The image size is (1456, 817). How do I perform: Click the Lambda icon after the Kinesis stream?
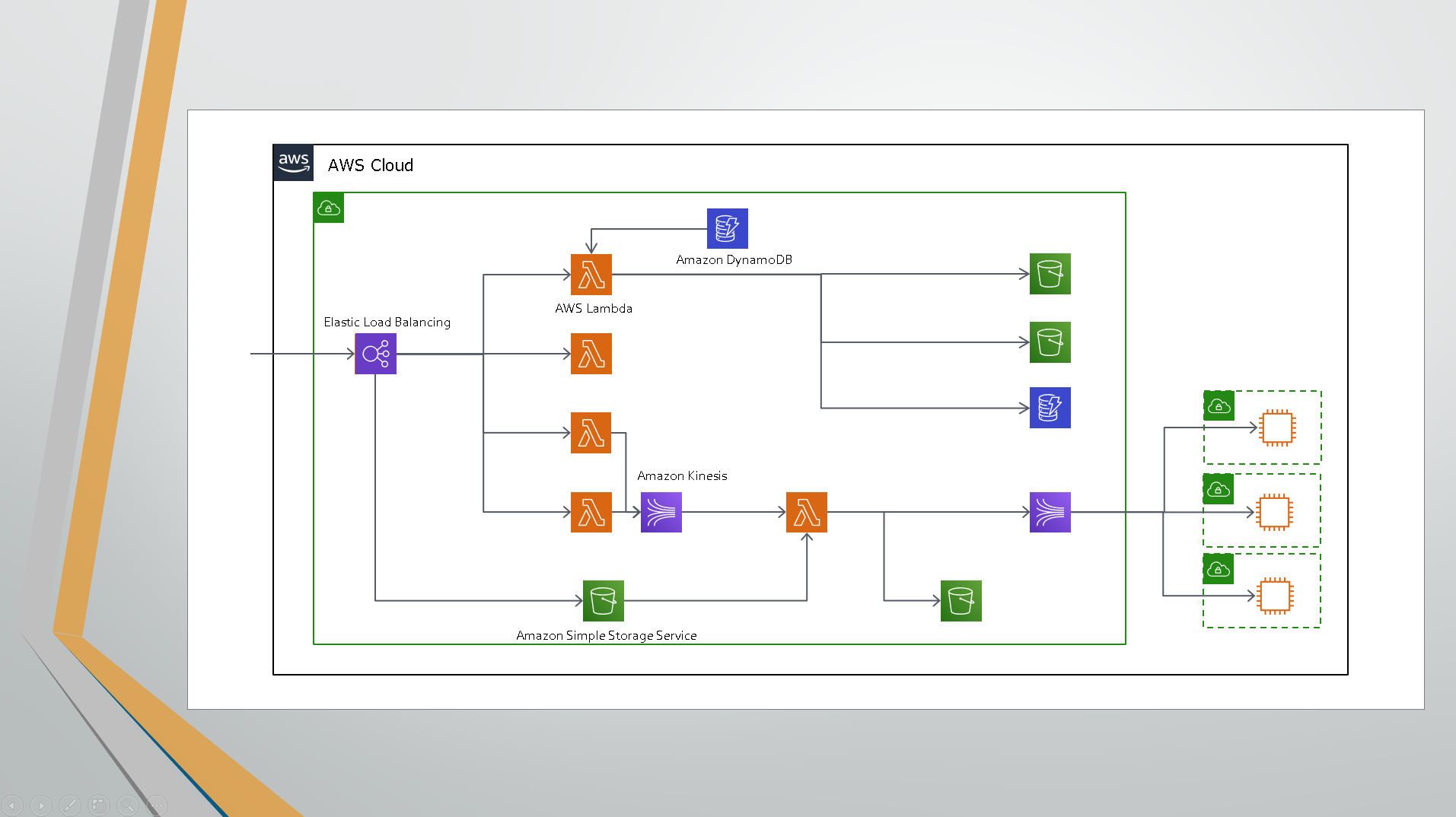tap(807, 512)
